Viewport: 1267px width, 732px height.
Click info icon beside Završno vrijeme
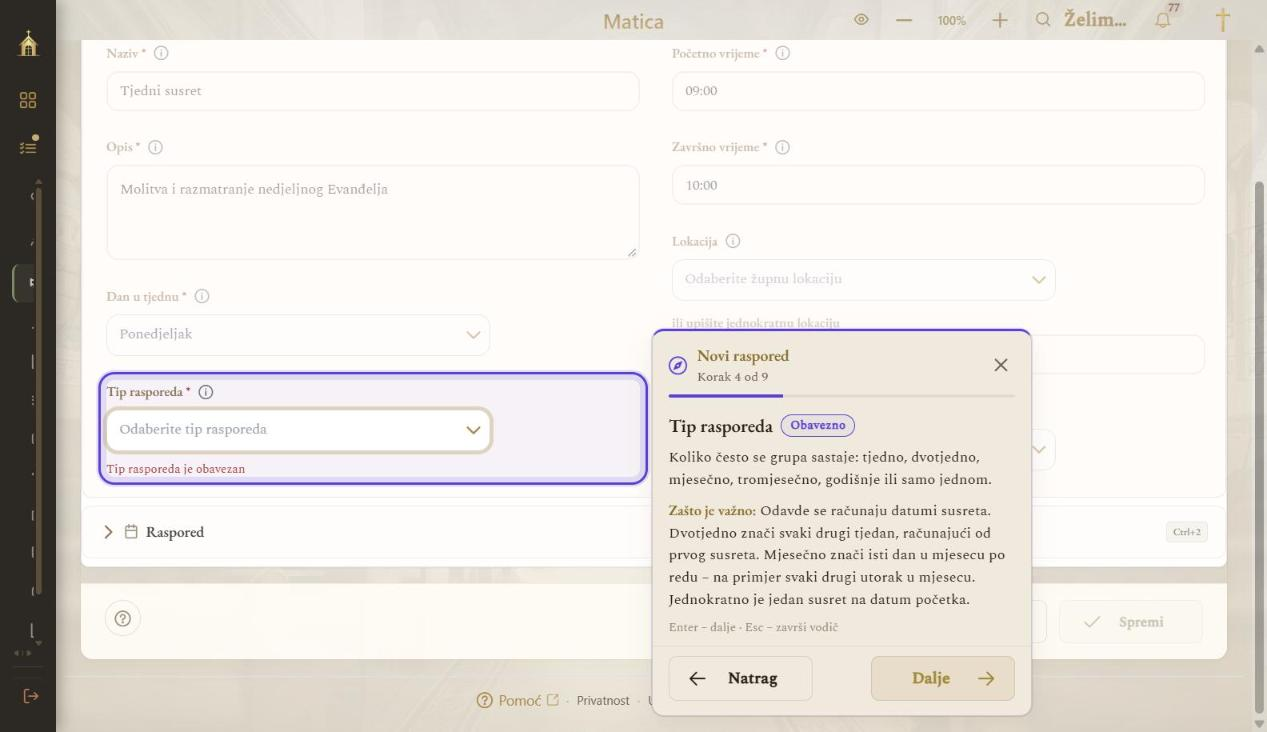tap(782, 147)
